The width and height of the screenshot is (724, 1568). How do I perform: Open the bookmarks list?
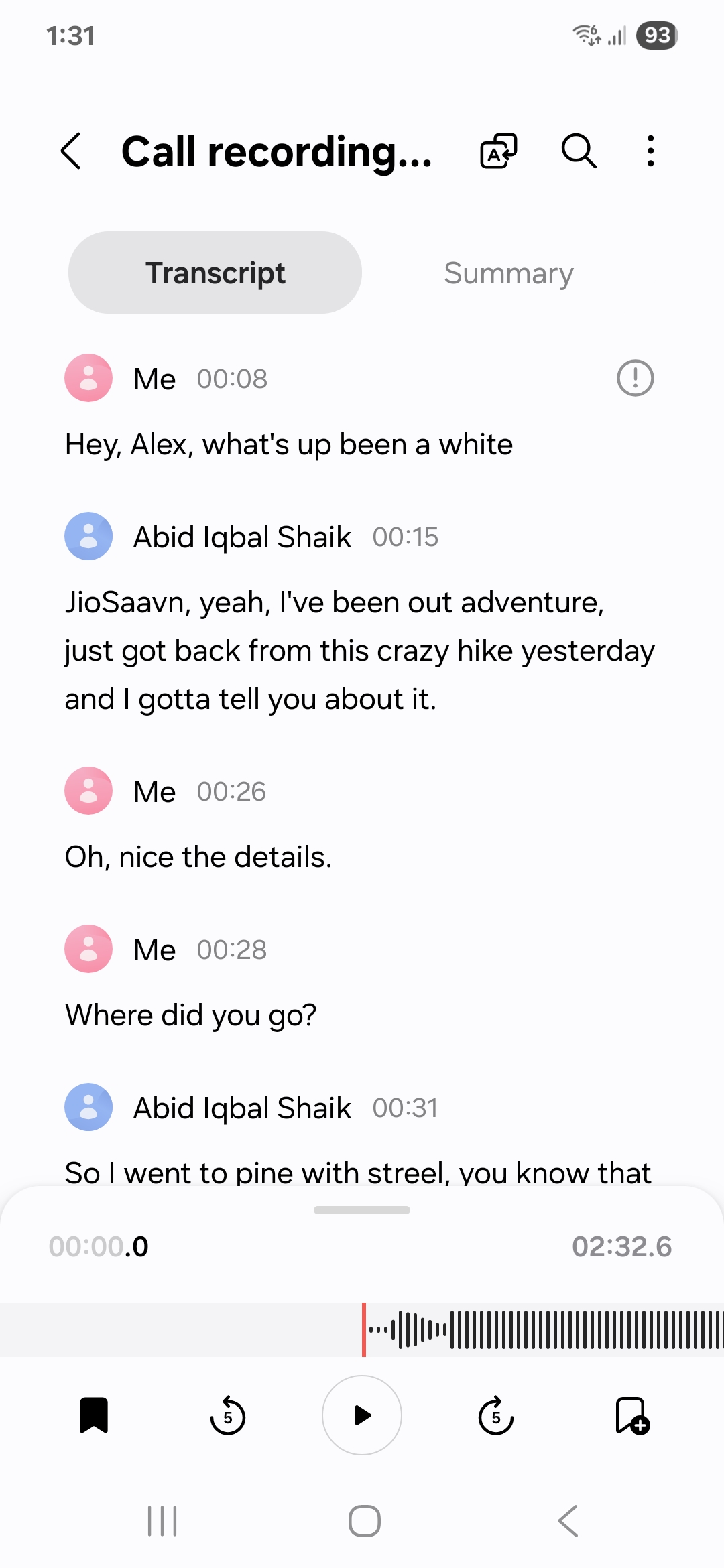94,1415
